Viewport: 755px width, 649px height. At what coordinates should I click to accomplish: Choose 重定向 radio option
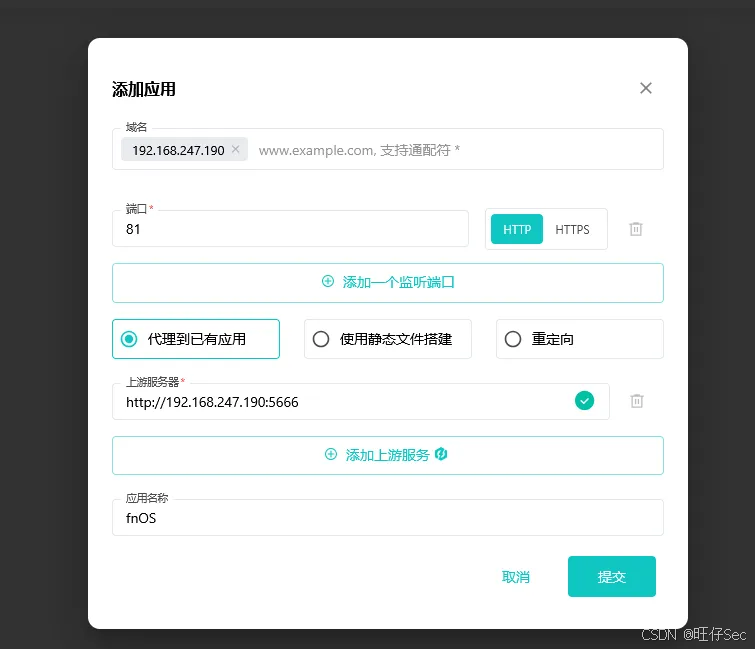point(580,339)
